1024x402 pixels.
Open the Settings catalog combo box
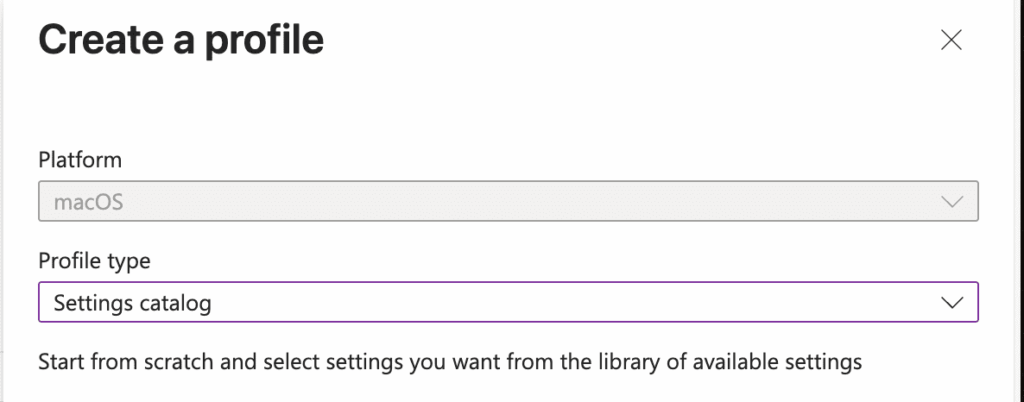(507, 302)
